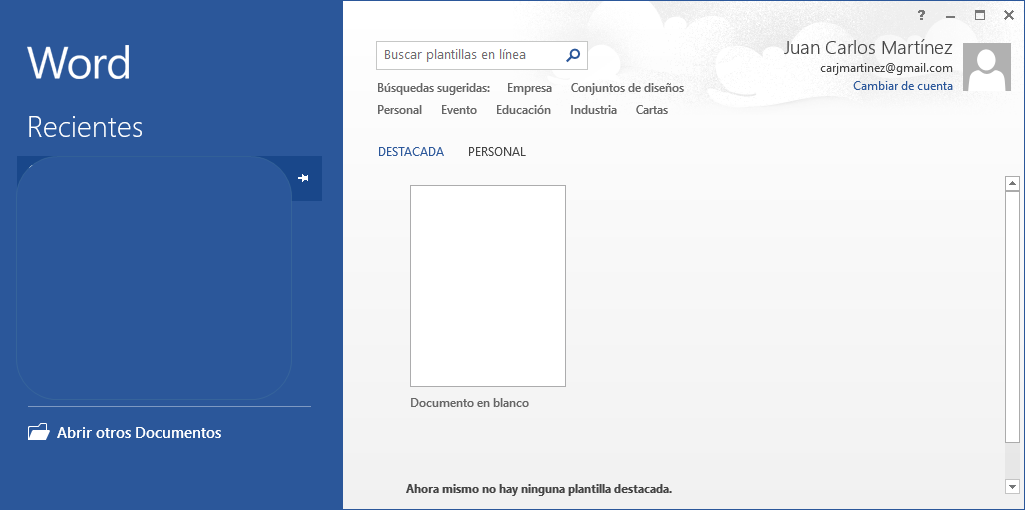The height and width of the screenshot is (510, 1025).
Task: Click the search magnifier icon
Action: point(573,55)
